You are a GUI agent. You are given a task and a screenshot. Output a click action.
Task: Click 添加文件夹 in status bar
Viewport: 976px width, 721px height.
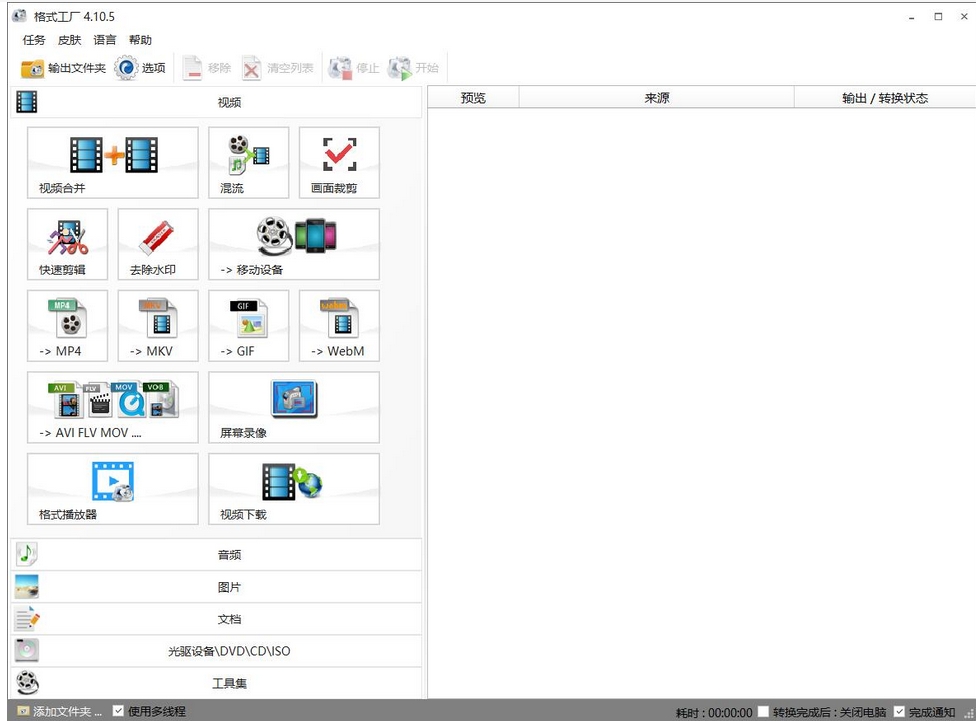60,711
